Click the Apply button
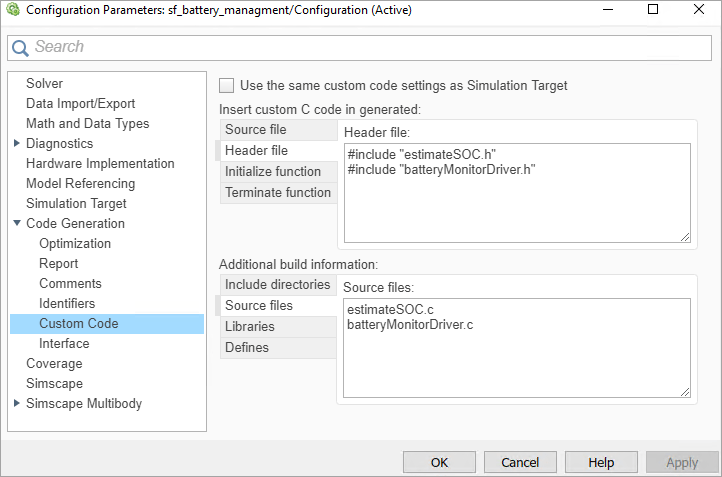 [682, 462]
